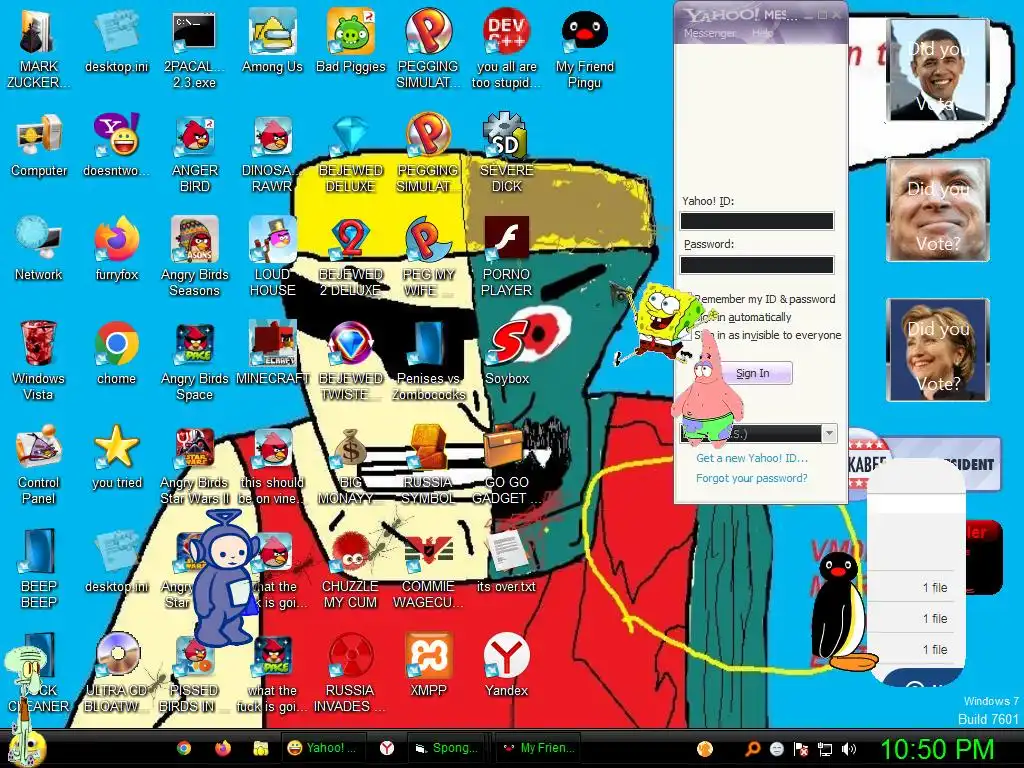
Task: Open the RUSSIA SYMBOL icon
Action: point(428,464)
